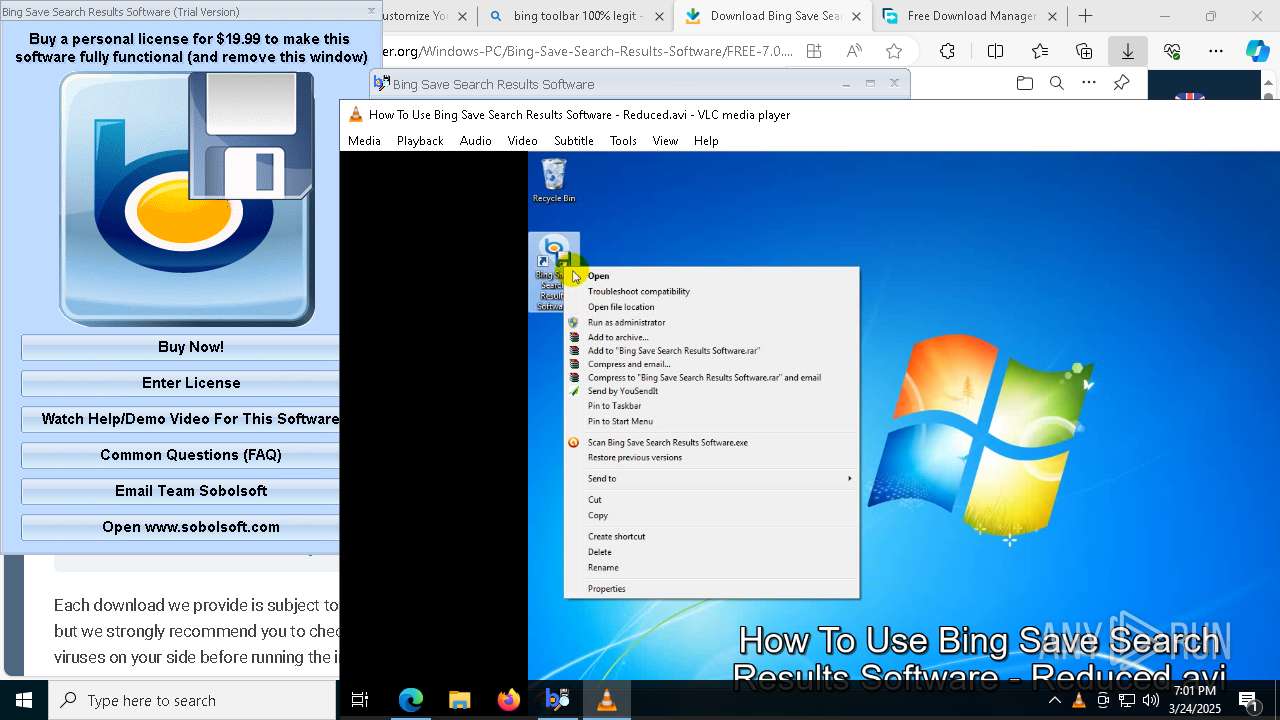Open more options in downloads panel

tap(1089, 83)
